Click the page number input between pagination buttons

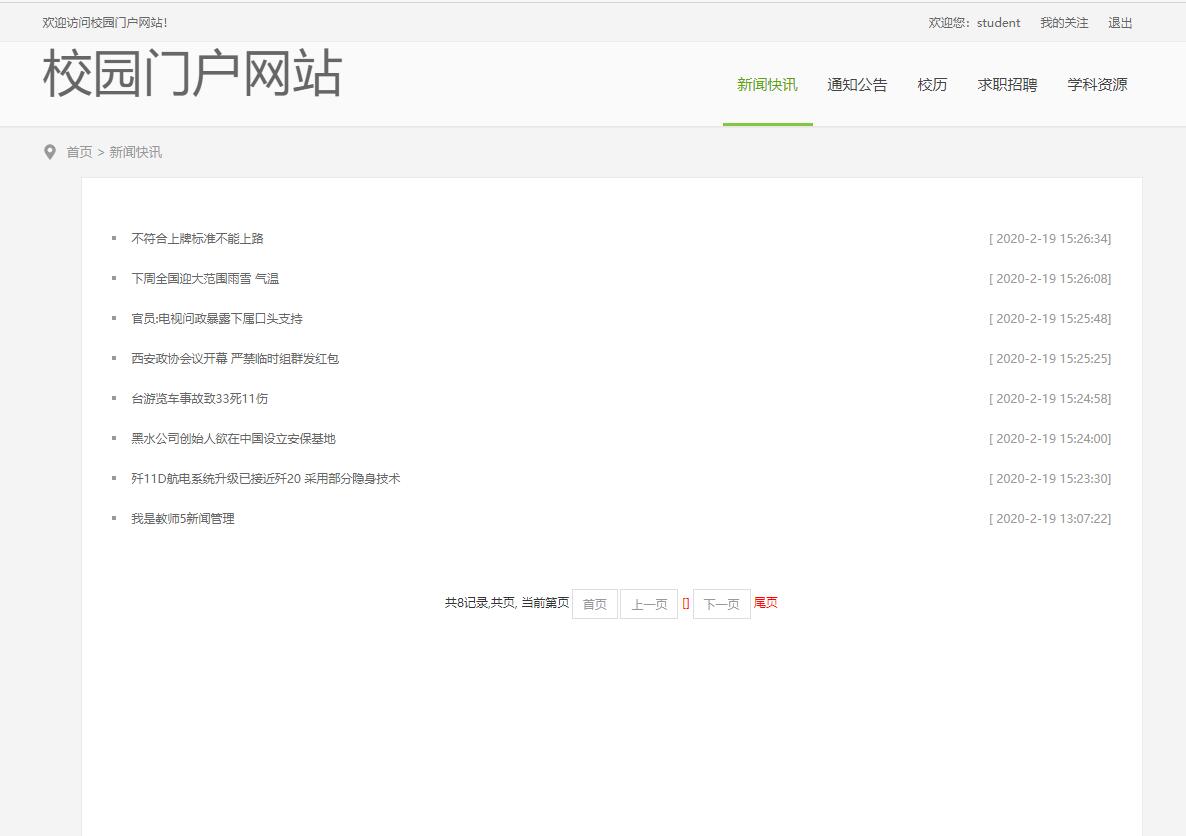pyautogui.click(x=686, y=603)
